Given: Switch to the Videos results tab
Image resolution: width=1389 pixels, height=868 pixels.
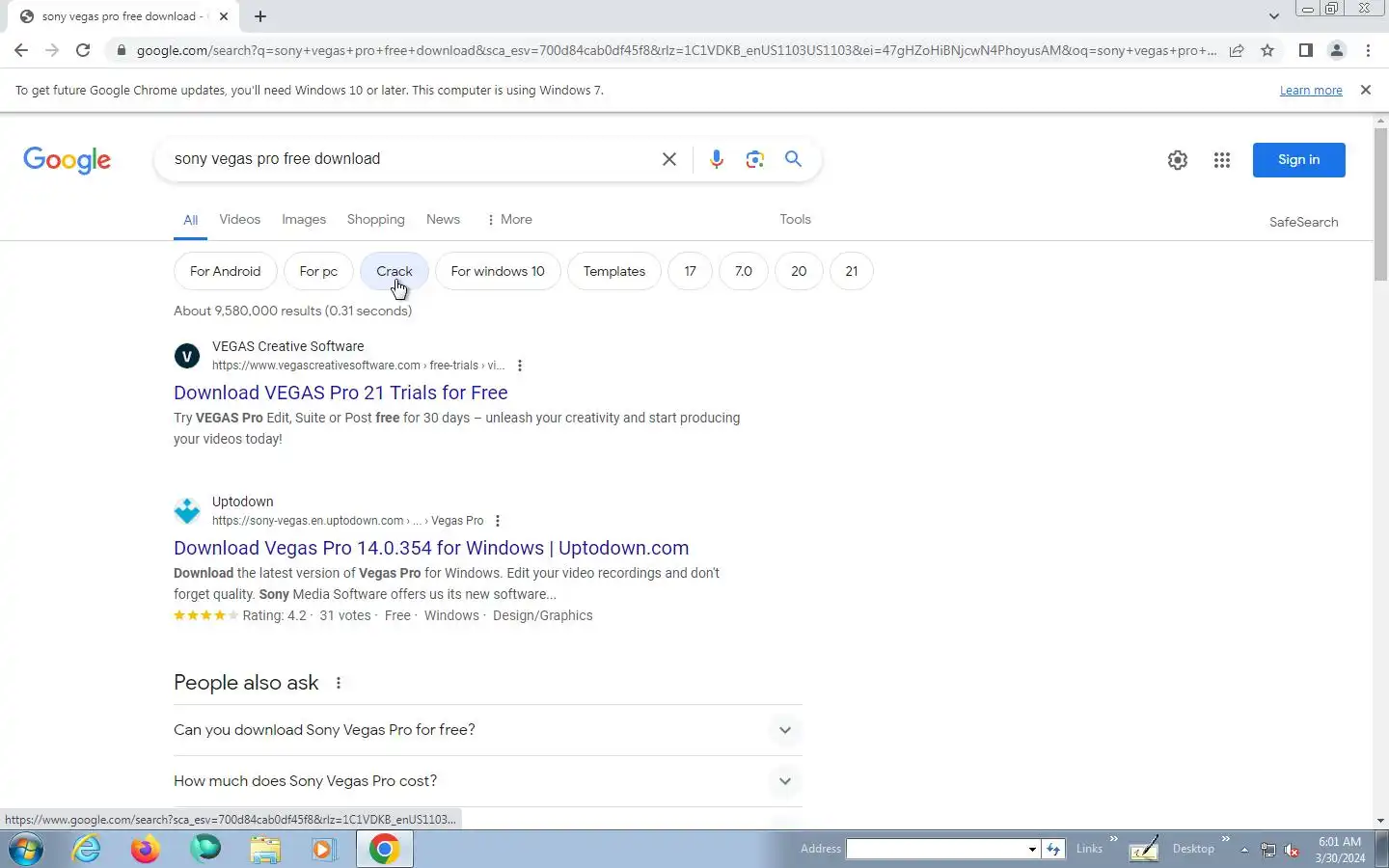Looking at the screenshot, I should click(x=239, y=219).
